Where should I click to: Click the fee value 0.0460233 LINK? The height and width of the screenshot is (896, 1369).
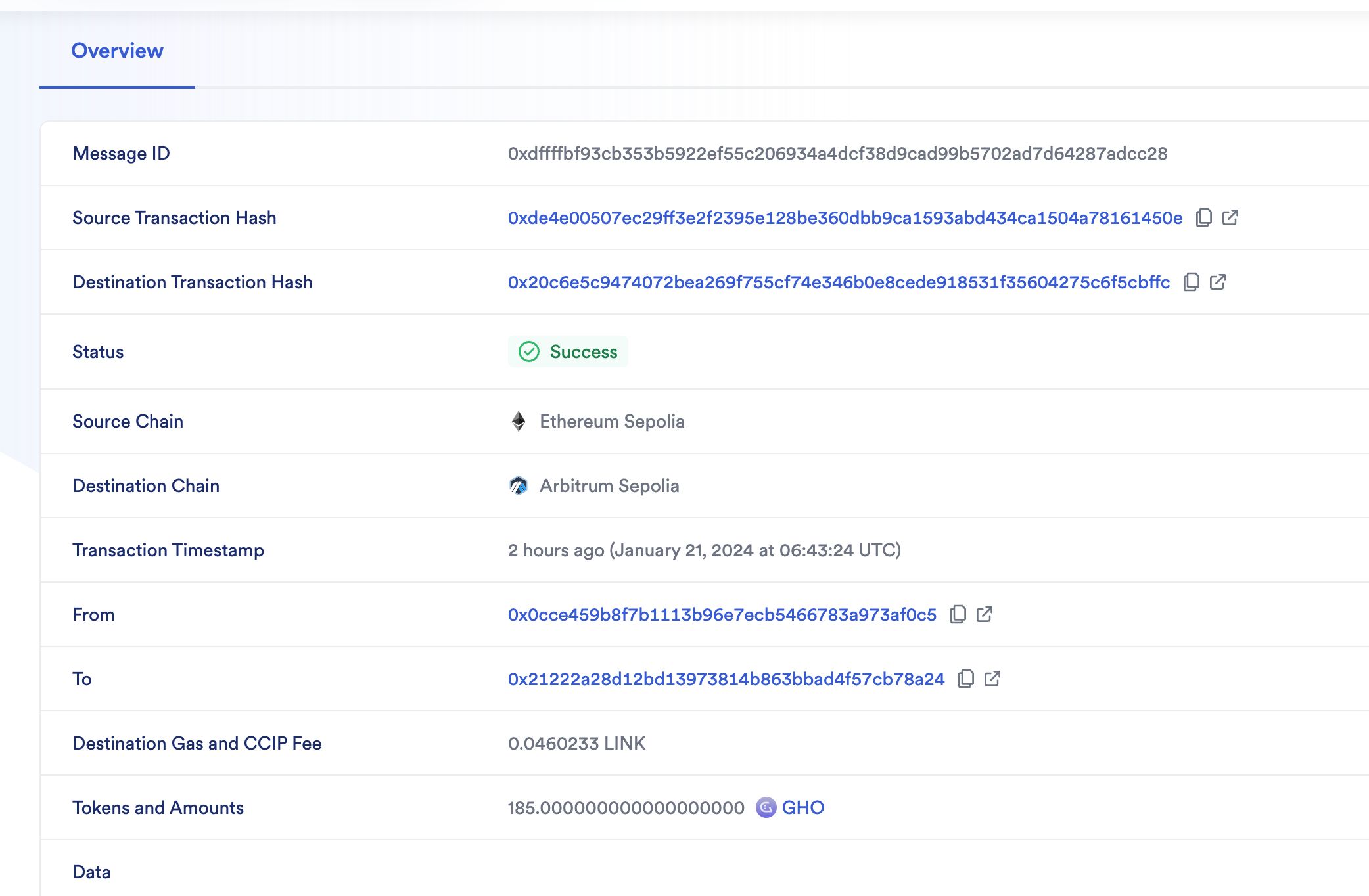click(577, 743)
